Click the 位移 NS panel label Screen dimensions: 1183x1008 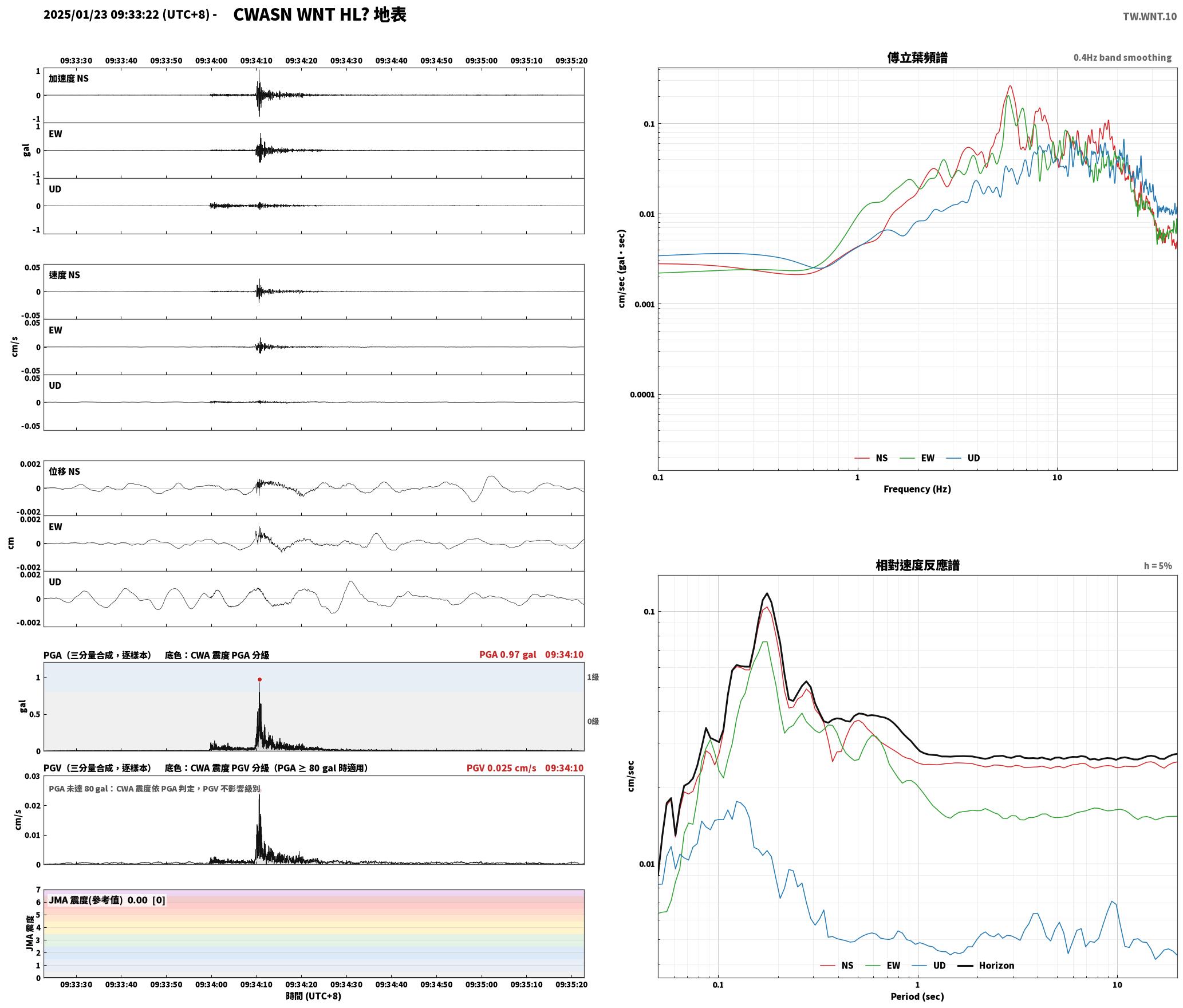[x=65, y=471]
